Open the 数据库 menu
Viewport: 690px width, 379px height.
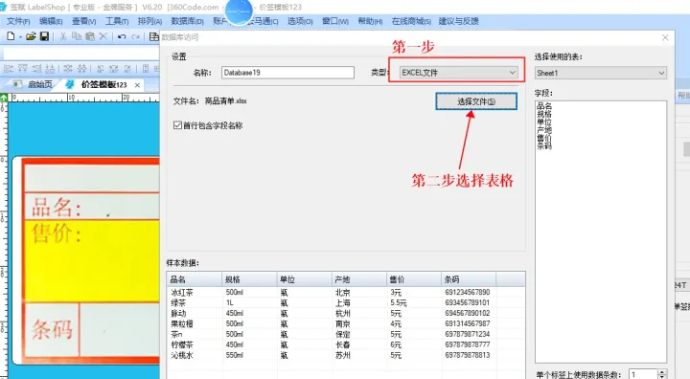click(187, 21)
